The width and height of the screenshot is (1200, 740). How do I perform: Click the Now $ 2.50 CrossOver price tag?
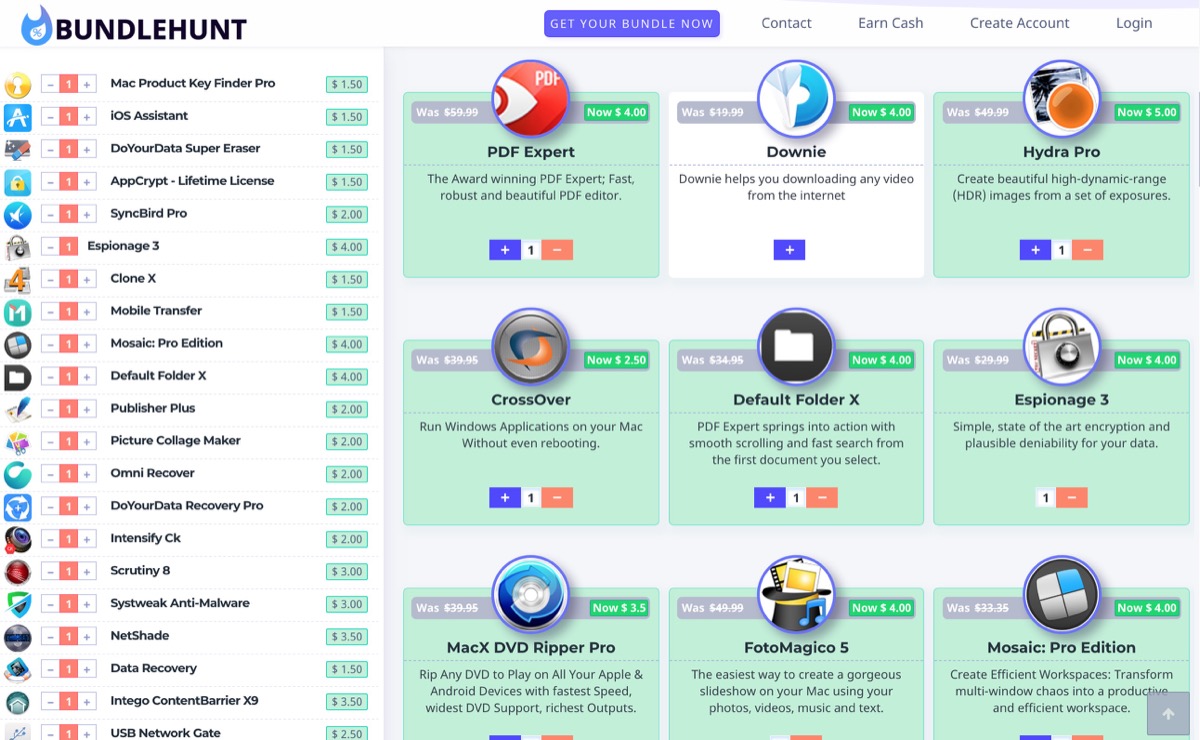pos(616,360)
